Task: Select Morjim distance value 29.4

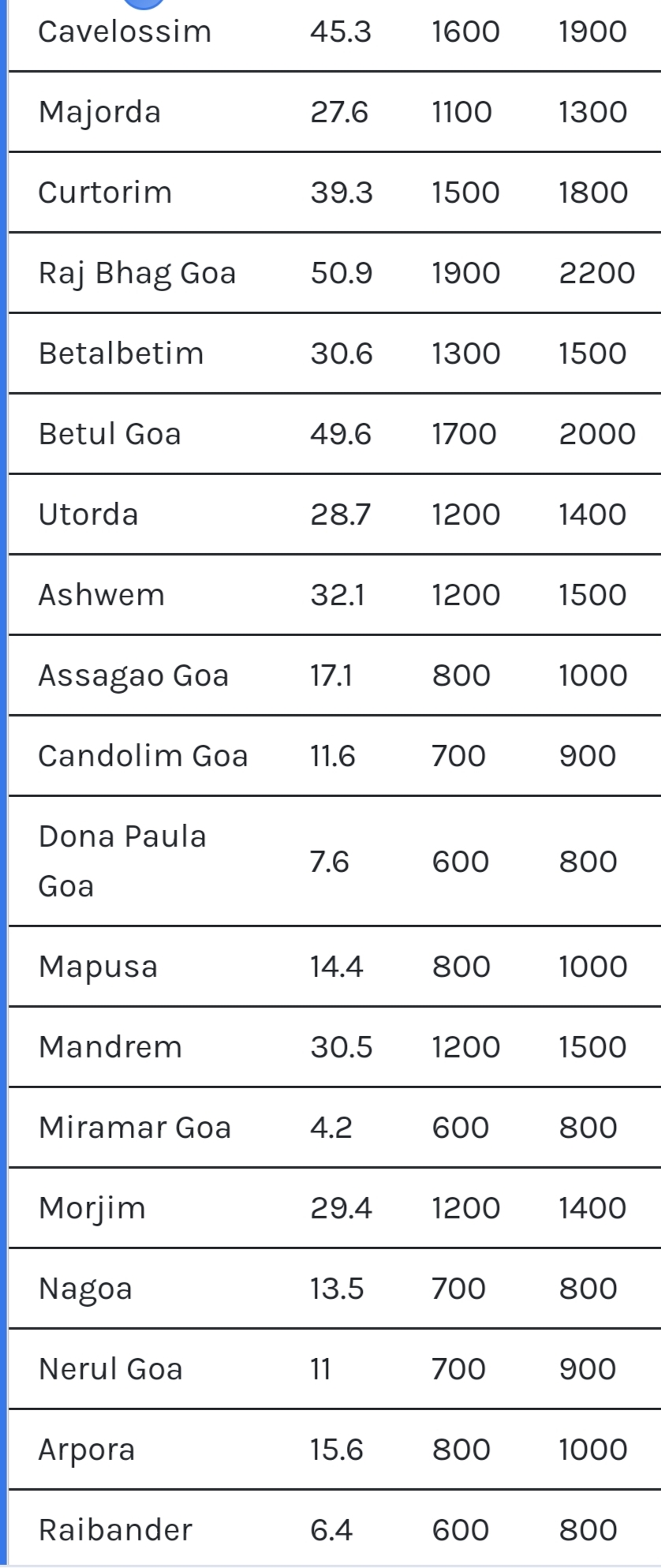Action: pyautogui.click(x=341, y=1208)
